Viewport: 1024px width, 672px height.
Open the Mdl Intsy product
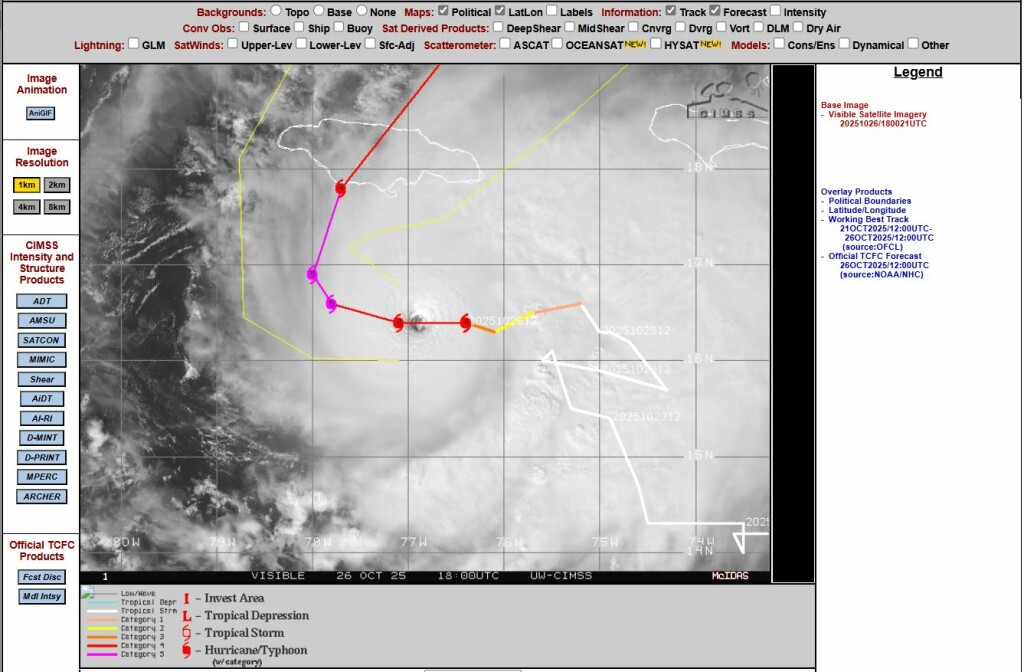click(x=42, y=597)
